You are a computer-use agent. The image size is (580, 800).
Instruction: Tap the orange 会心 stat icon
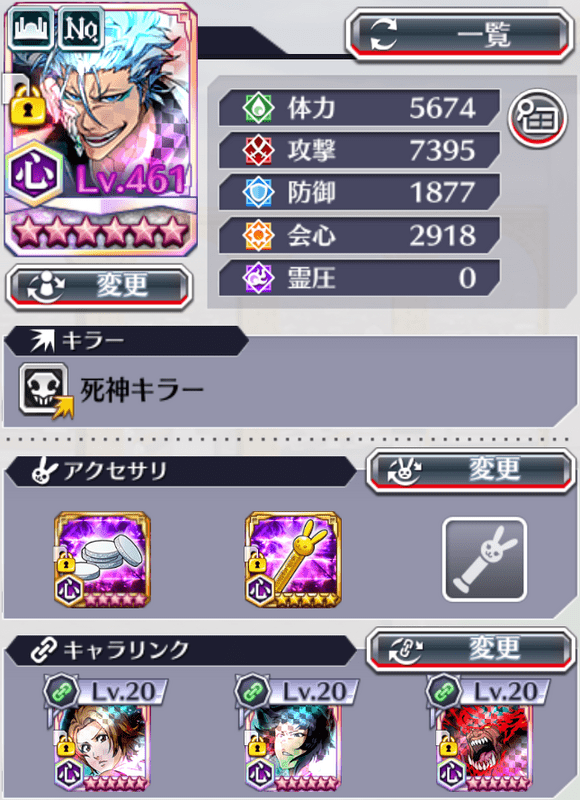[258, 235]
